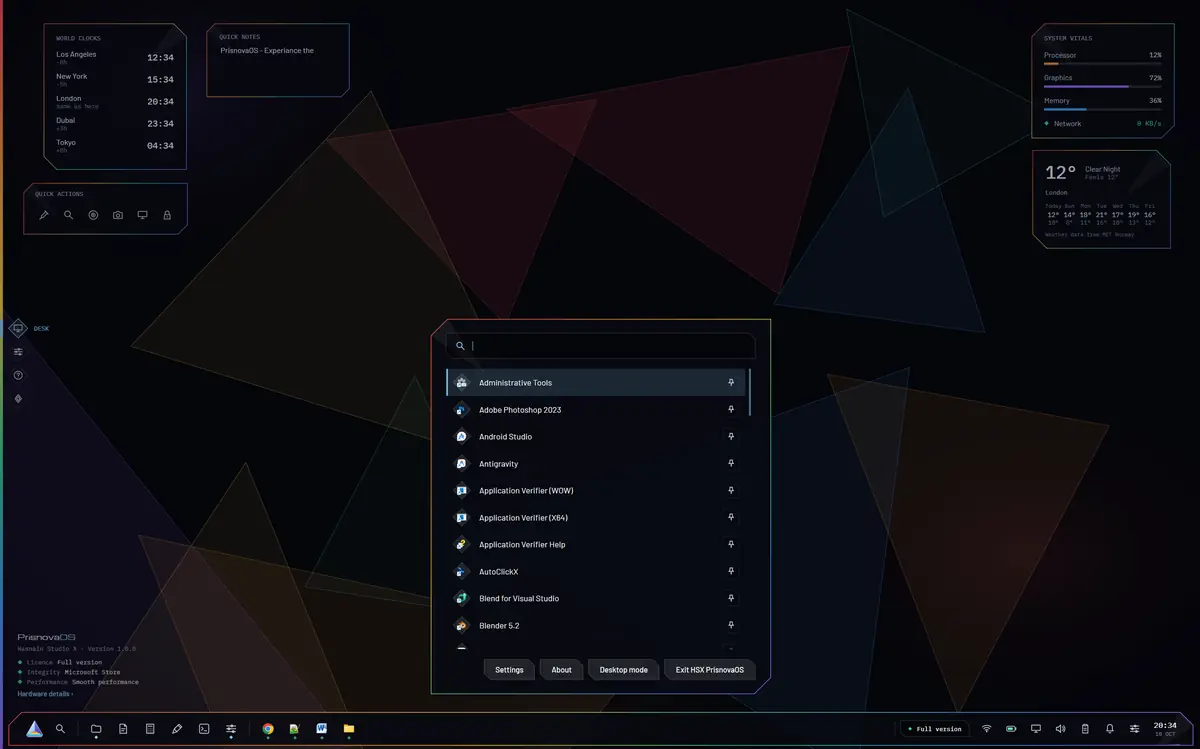Open the PrisnovaOS prism logo start button
1200x749 pixels.
click(34, 729)
